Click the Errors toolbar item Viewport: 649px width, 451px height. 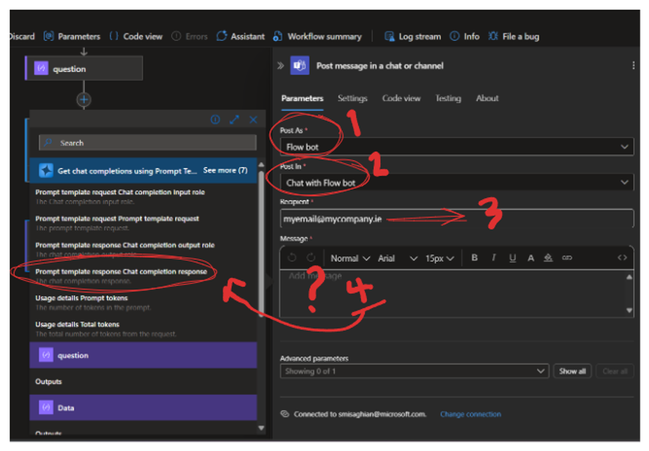[189, 36]
